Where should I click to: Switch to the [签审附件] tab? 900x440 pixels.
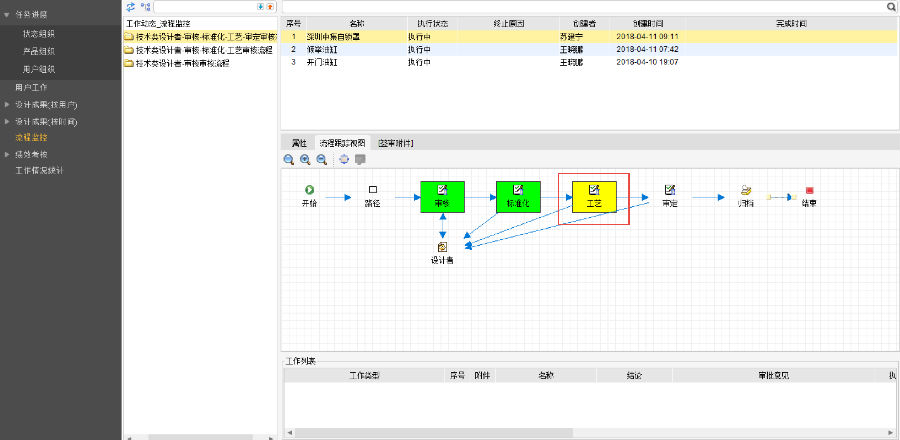pyautogui.click(x=395, y=143)
